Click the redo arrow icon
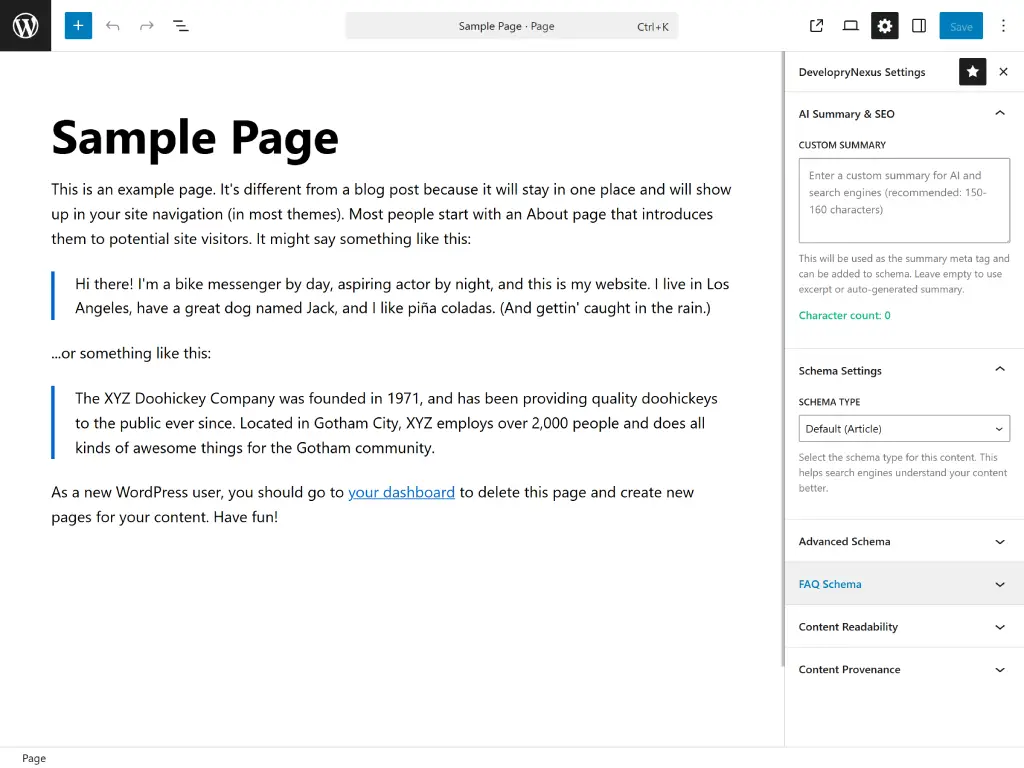The height and width of the screenshot is (768, 1024). pyautogui.click(x=147, y=26)
